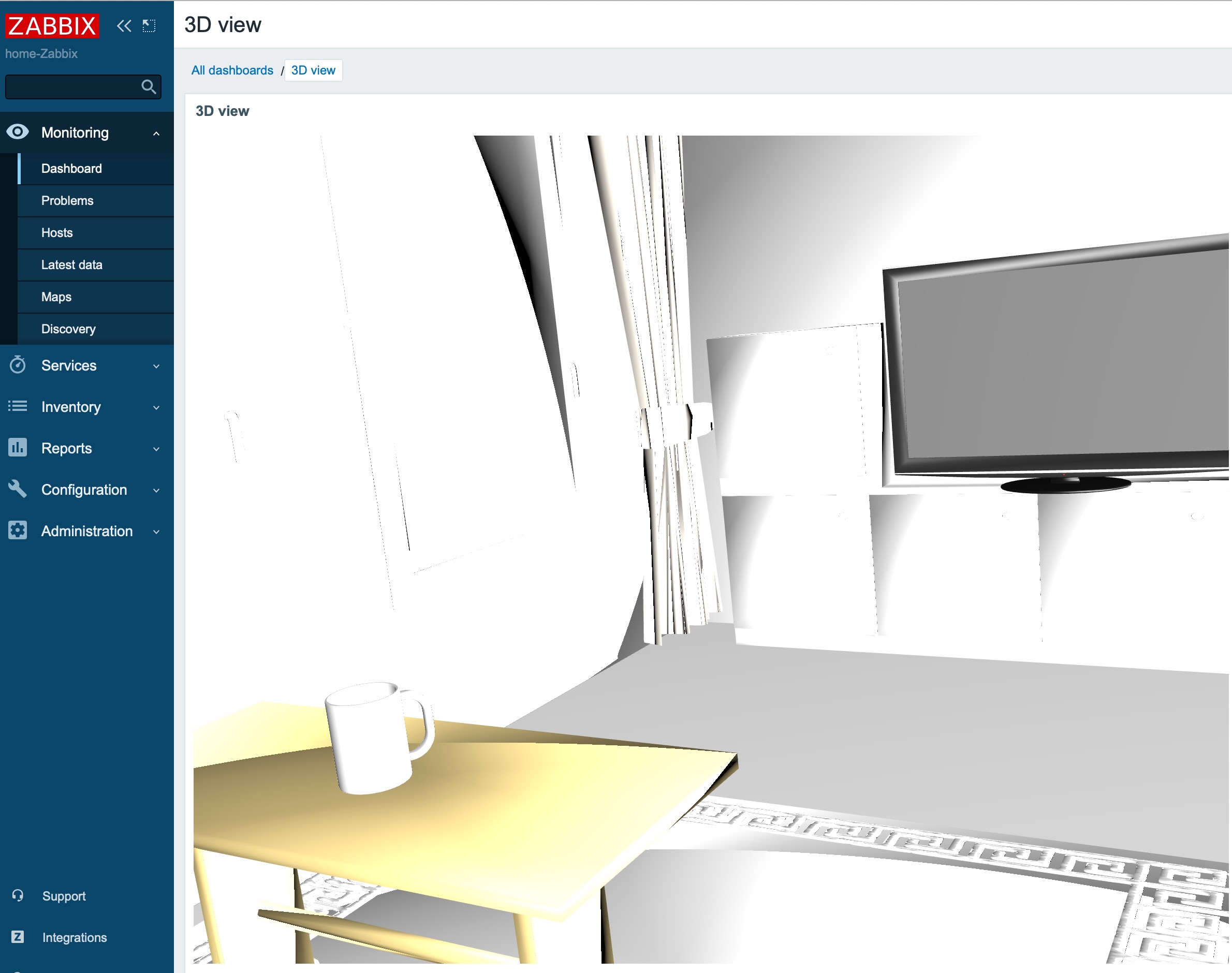Image resolution: width=1232 pixels, height=973 pixels.
Task: Expand the Services section
Action: point(156,365)
